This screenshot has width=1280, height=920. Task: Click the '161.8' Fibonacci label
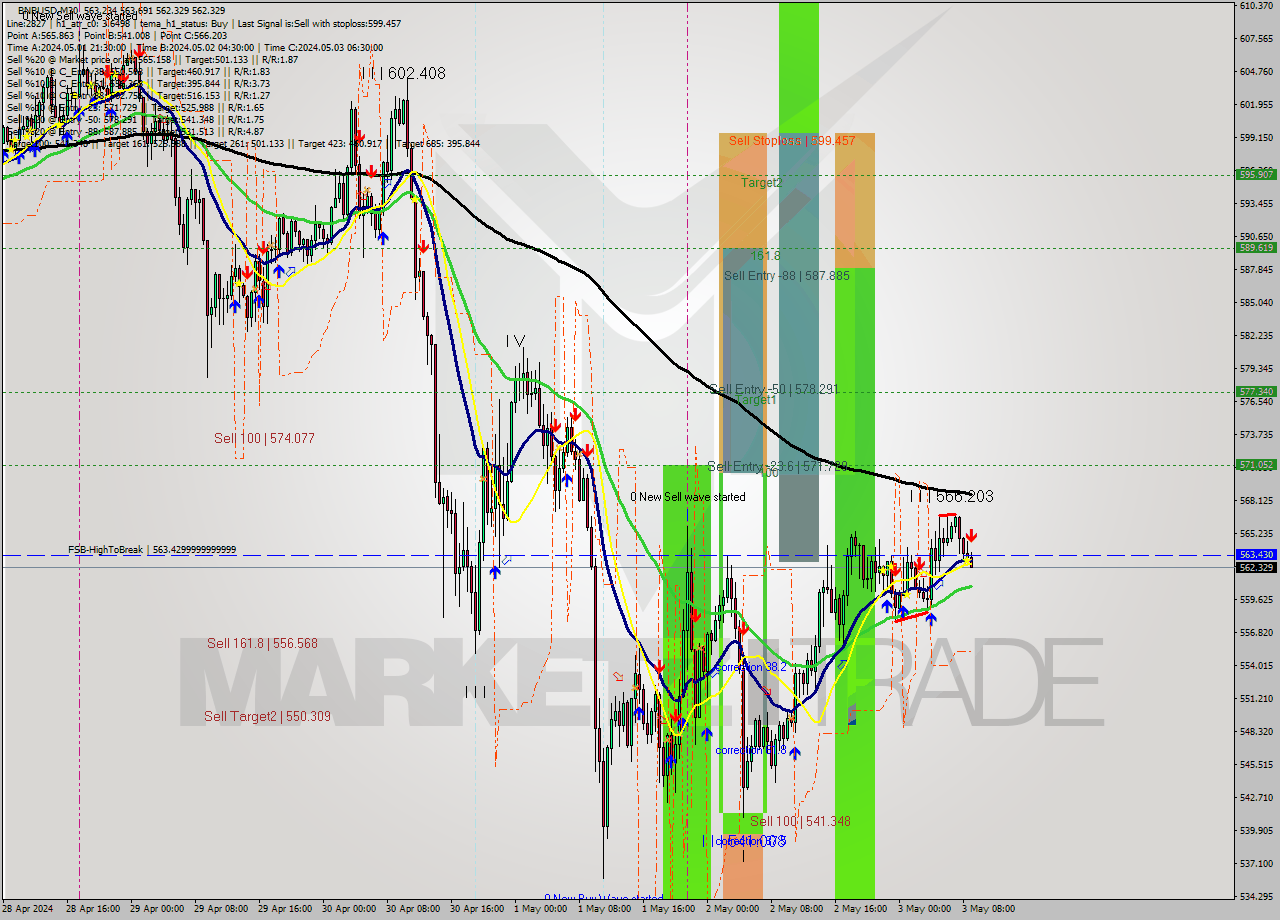[x=765, y=256]
